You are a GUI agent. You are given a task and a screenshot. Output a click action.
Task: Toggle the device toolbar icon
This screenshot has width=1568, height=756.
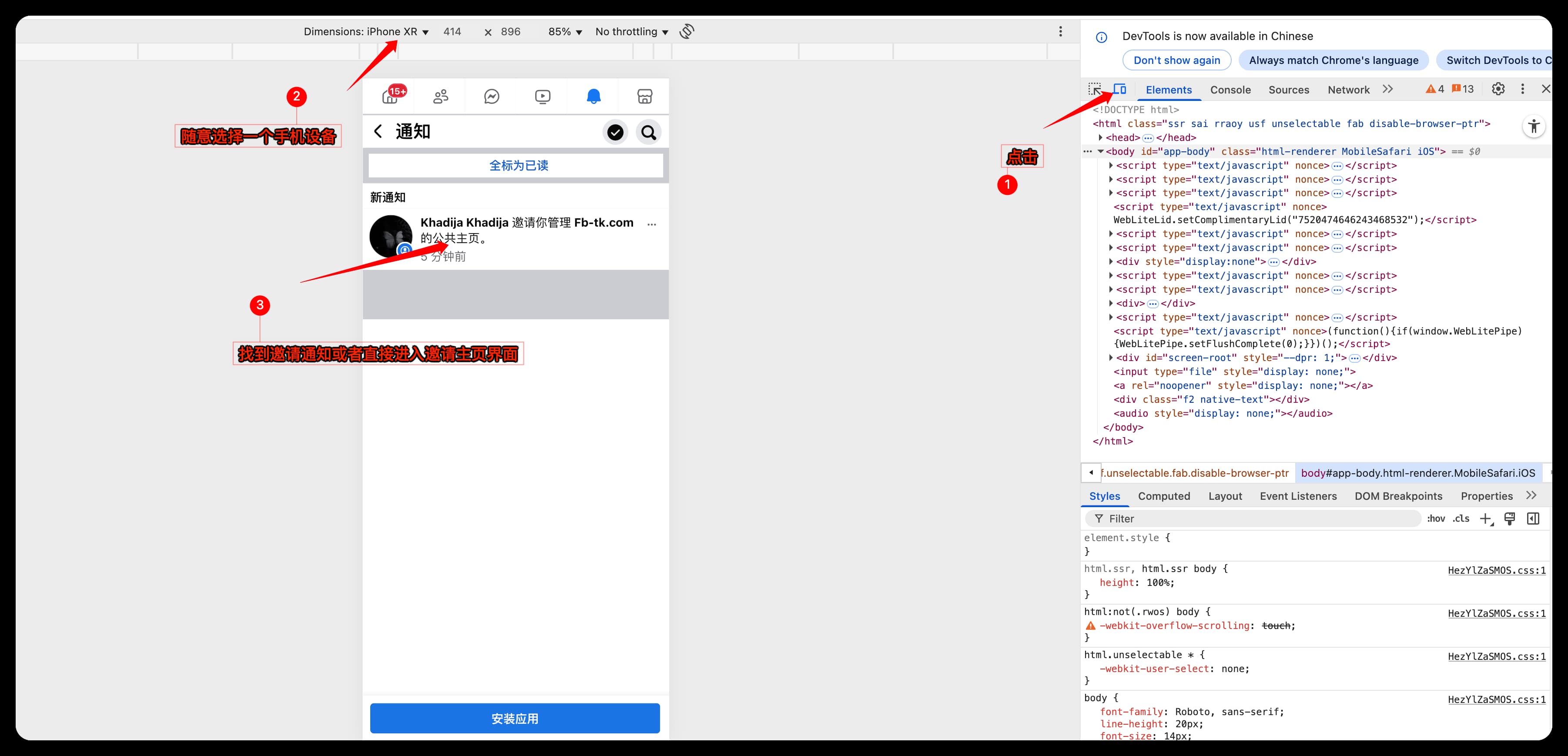pos(1120,90)
